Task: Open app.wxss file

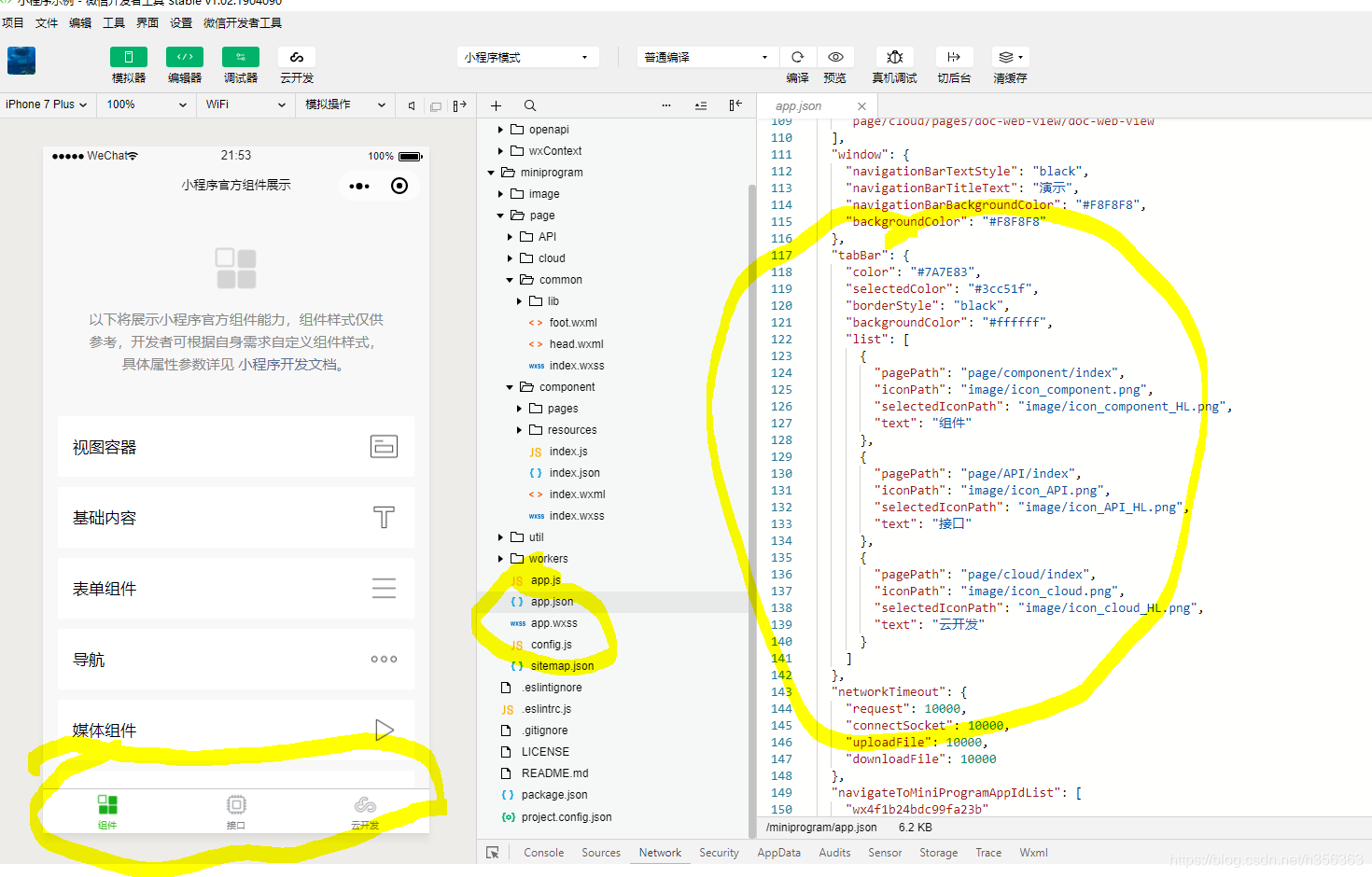Action: click(554, 623)
